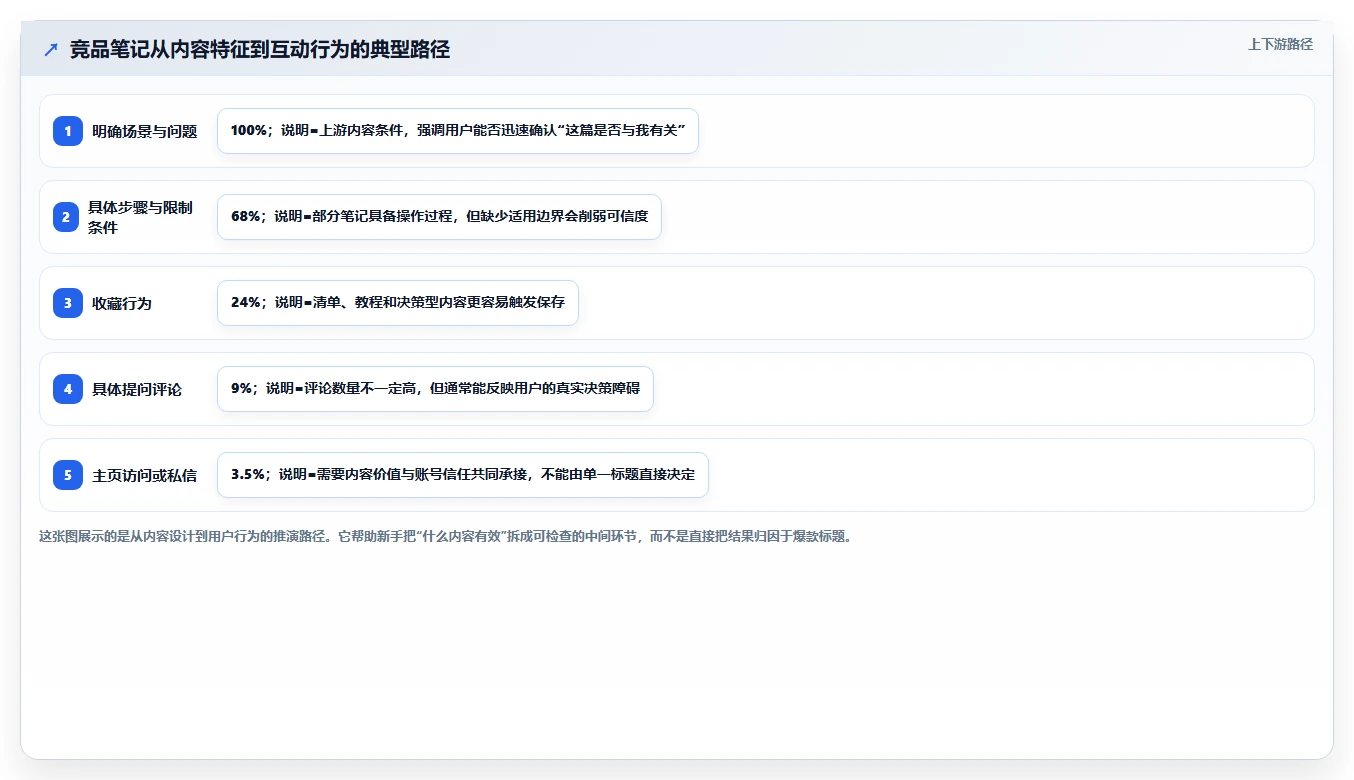Click step badge number 3
Viewport: 1354px width, 780px height.
(x=68, y=303)
